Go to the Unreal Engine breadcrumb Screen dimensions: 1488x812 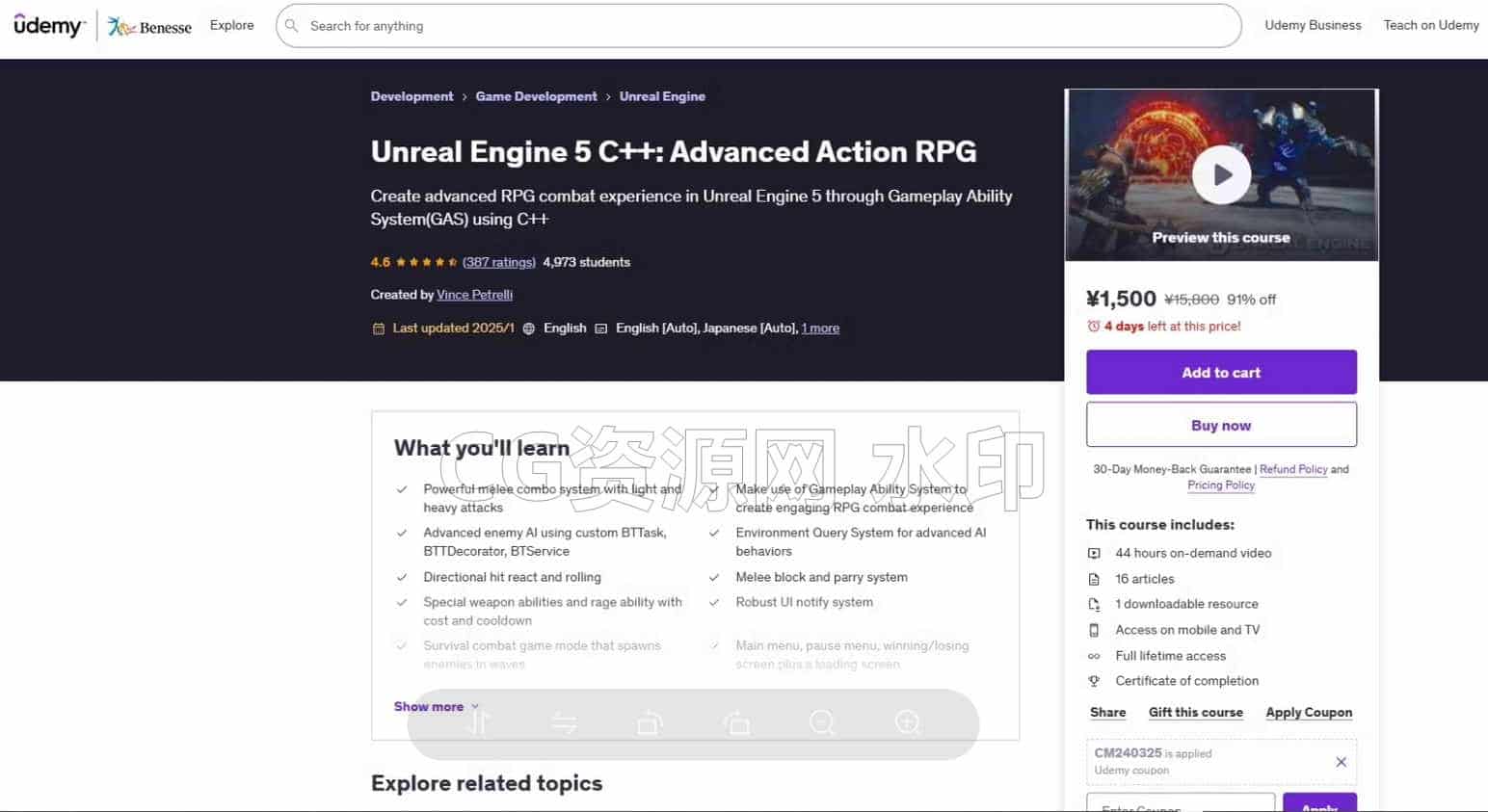pos(662,96)
